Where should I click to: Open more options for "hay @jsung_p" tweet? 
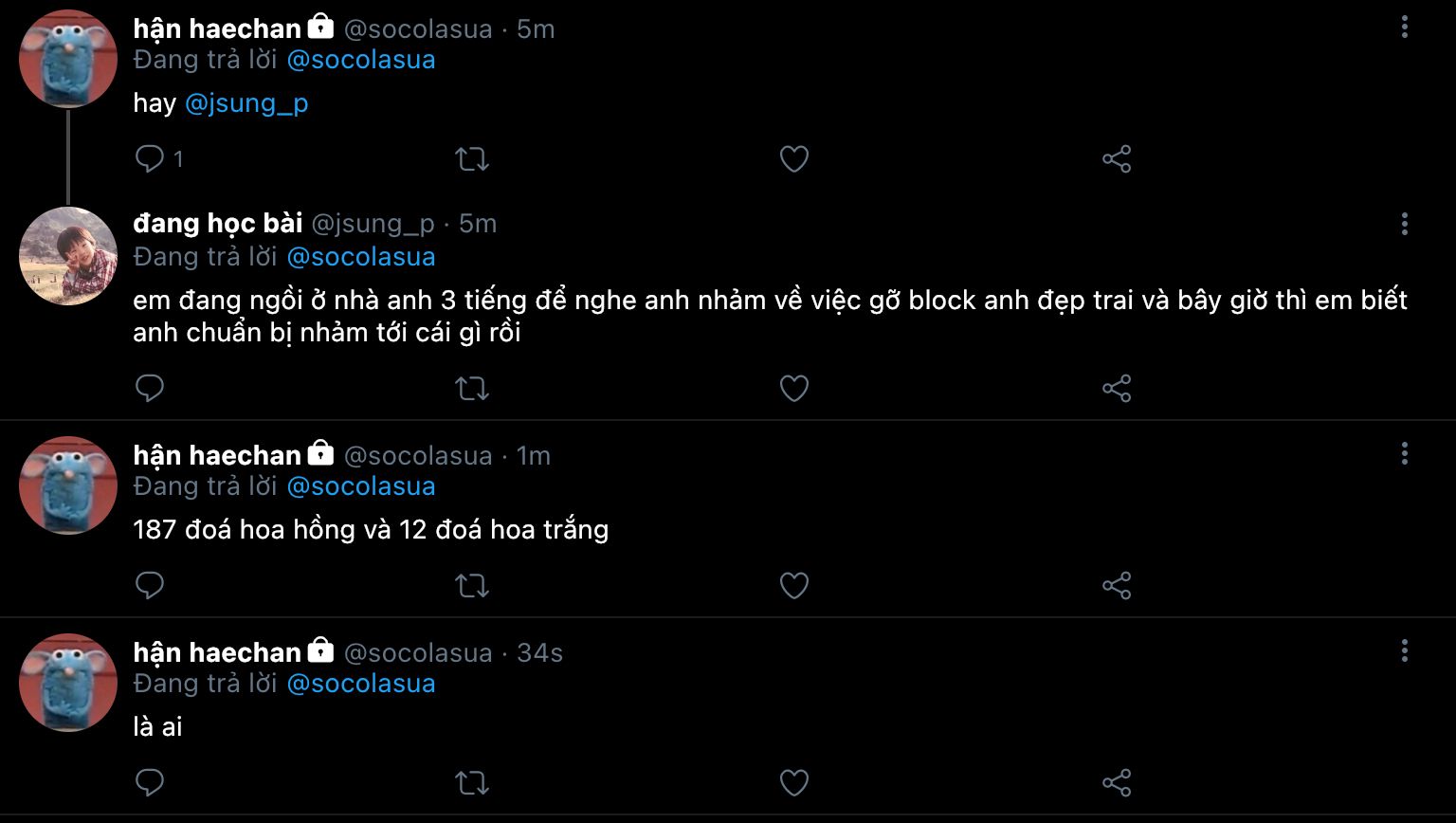pos(1404,27)
